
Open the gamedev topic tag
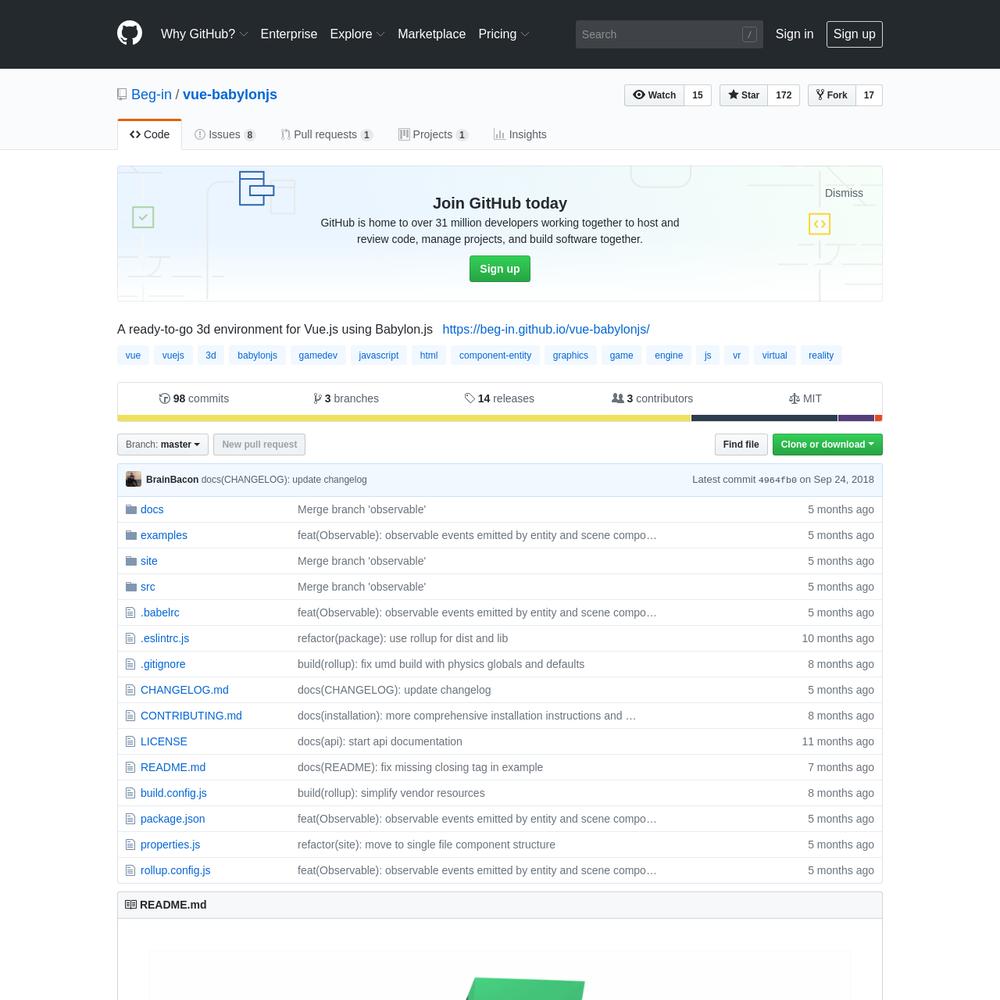tap(318, 355)
